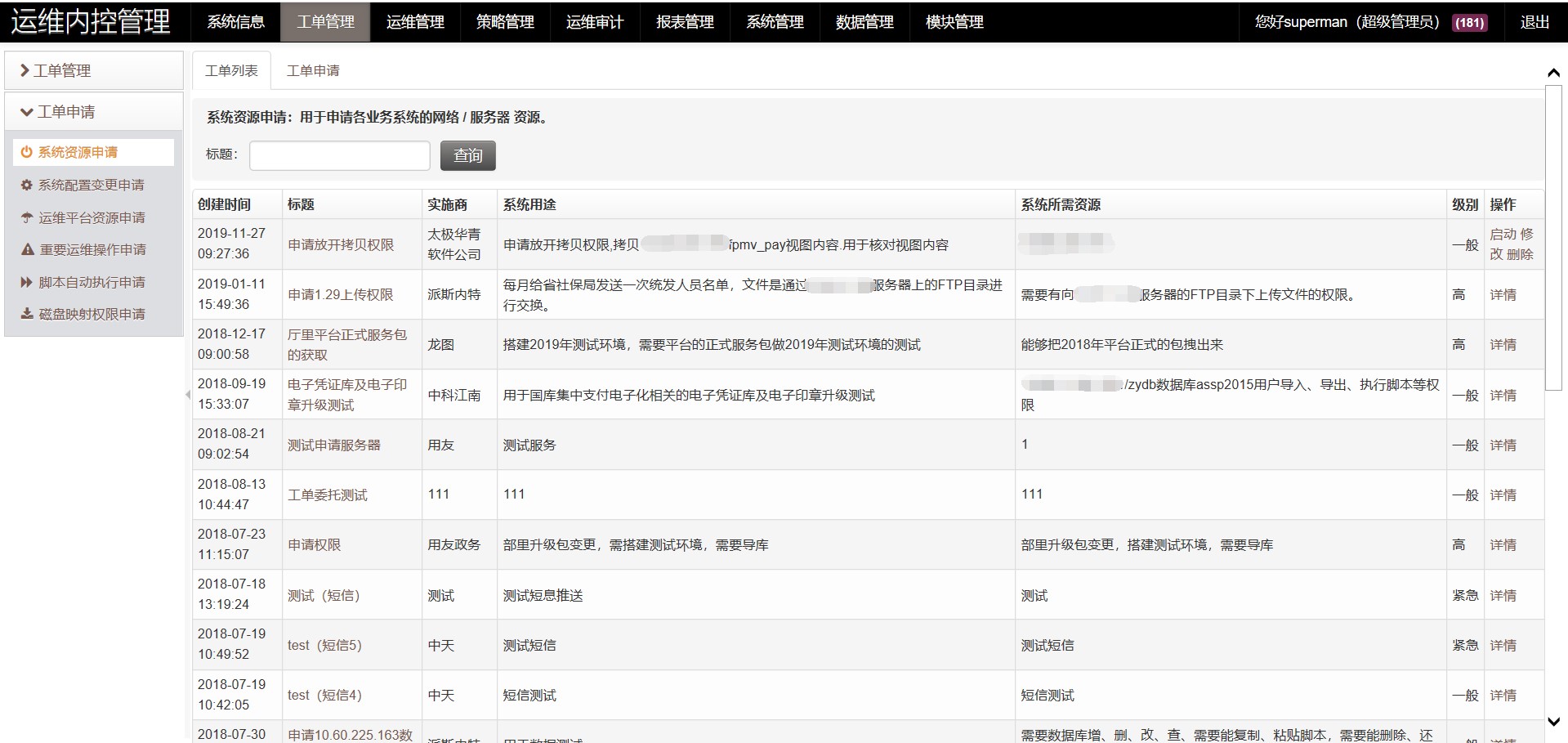Click the warning triangle beside 重要运维操作申请
This screenshot has height=743, width=1568.
pyautogui.click(x=27, y=249)
